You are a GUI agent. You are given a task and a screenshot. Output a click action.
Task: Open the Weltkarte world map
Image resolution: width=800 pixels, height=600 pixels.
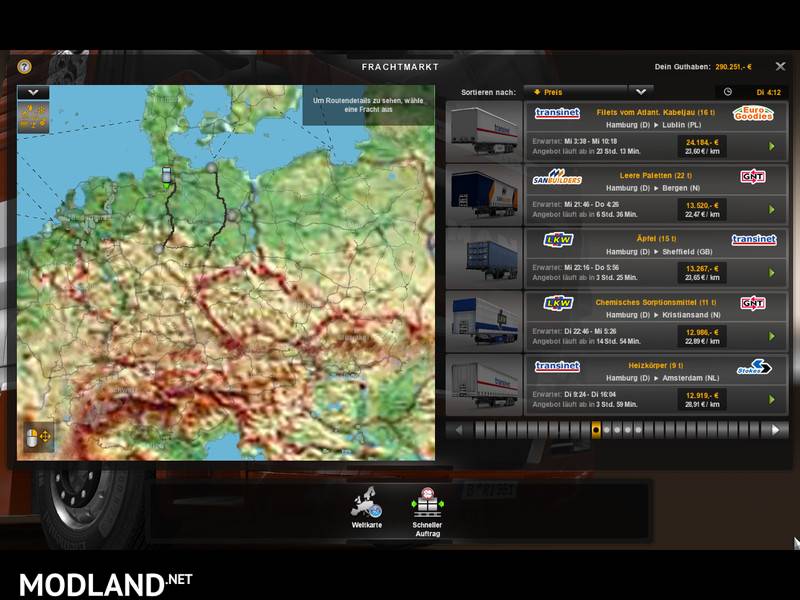coord(366,508)
